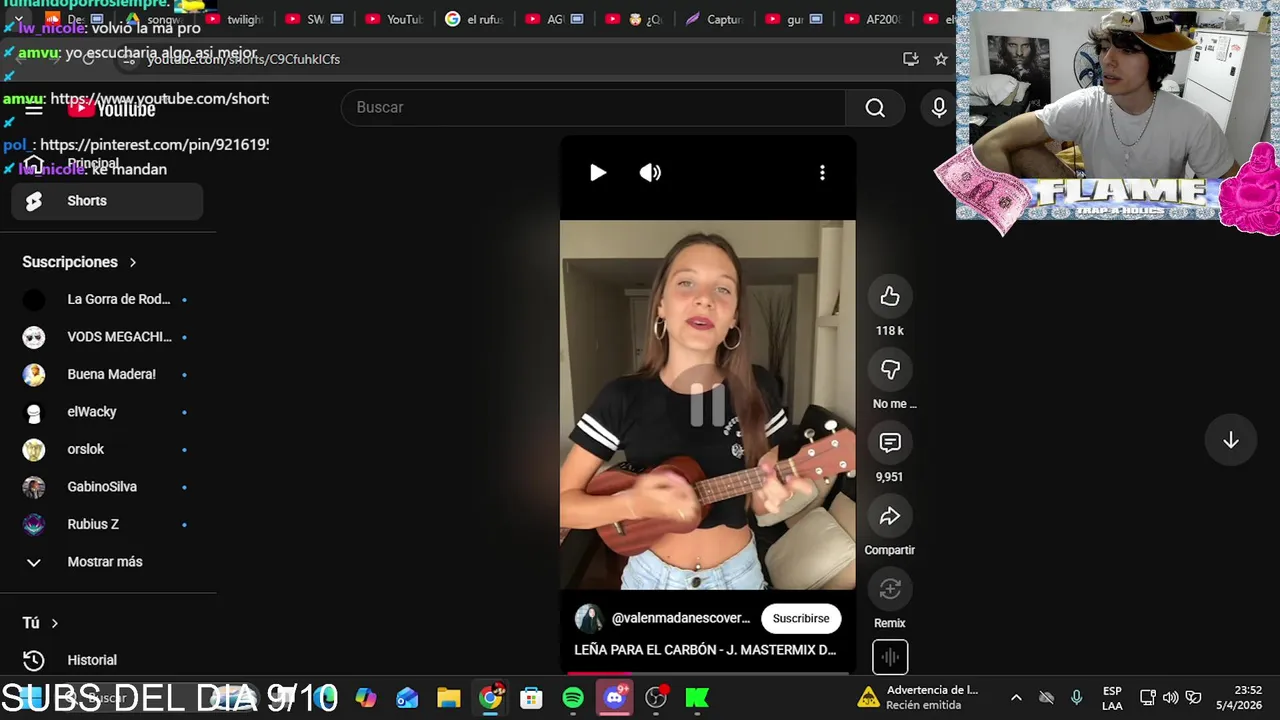Switch to the AF200 browser tab
This screenshot has width=1280, height=720.
(x=873, y=19)
